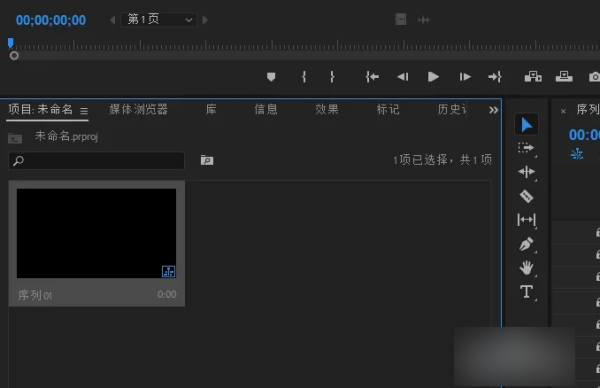
Task: Switch to the 项目: 未命名 tab
Action: click(41, 109)
